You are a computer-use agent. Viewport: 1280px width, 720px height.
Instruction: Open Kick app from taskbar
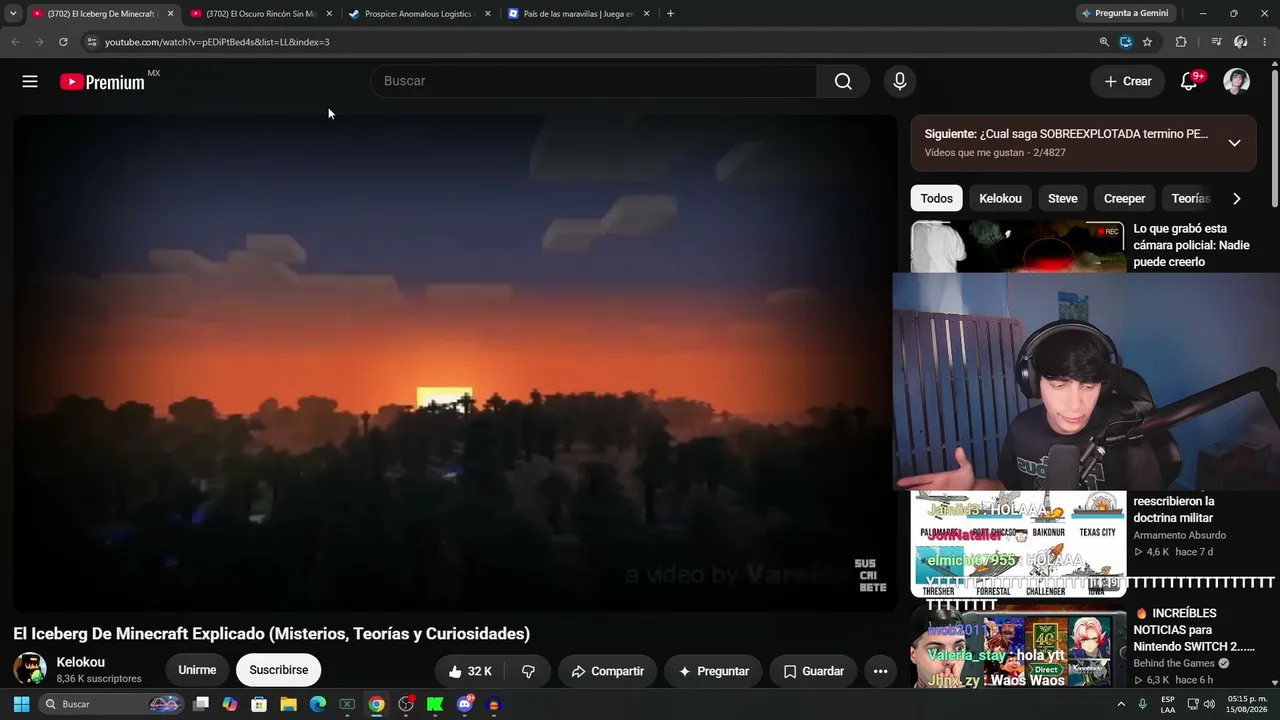[x=435, y=704]
